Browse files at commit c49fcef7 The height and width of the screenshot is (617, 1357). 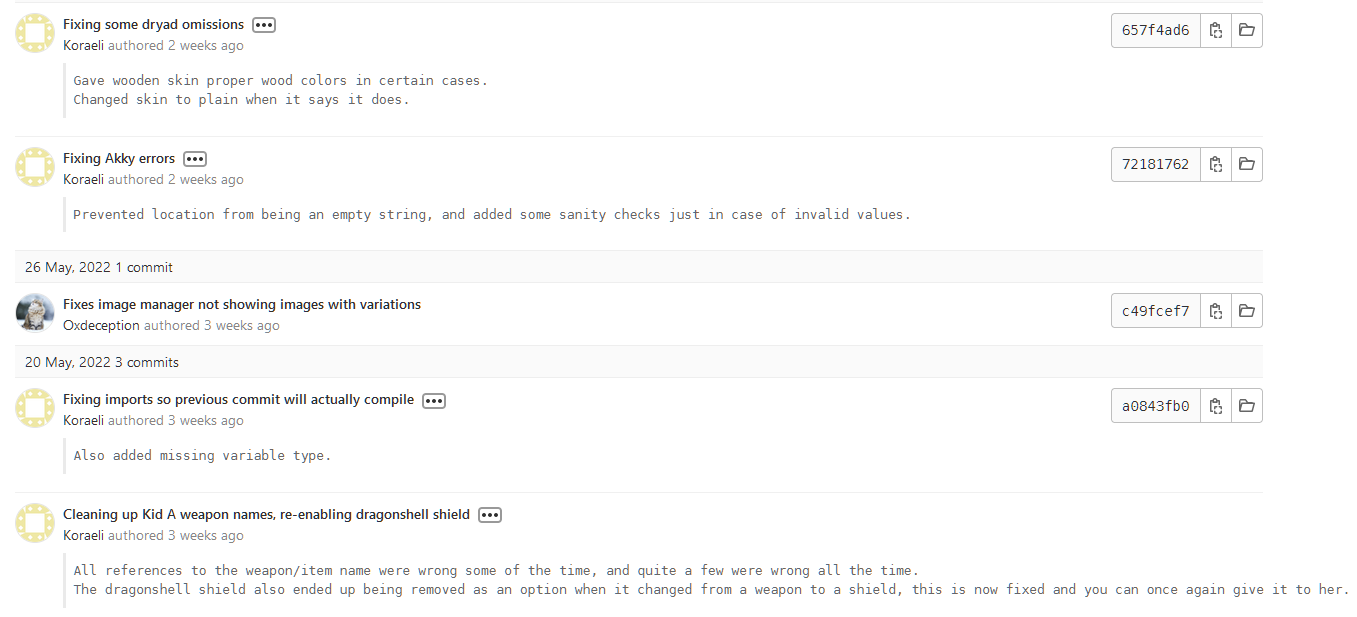tap(1246, 310)
